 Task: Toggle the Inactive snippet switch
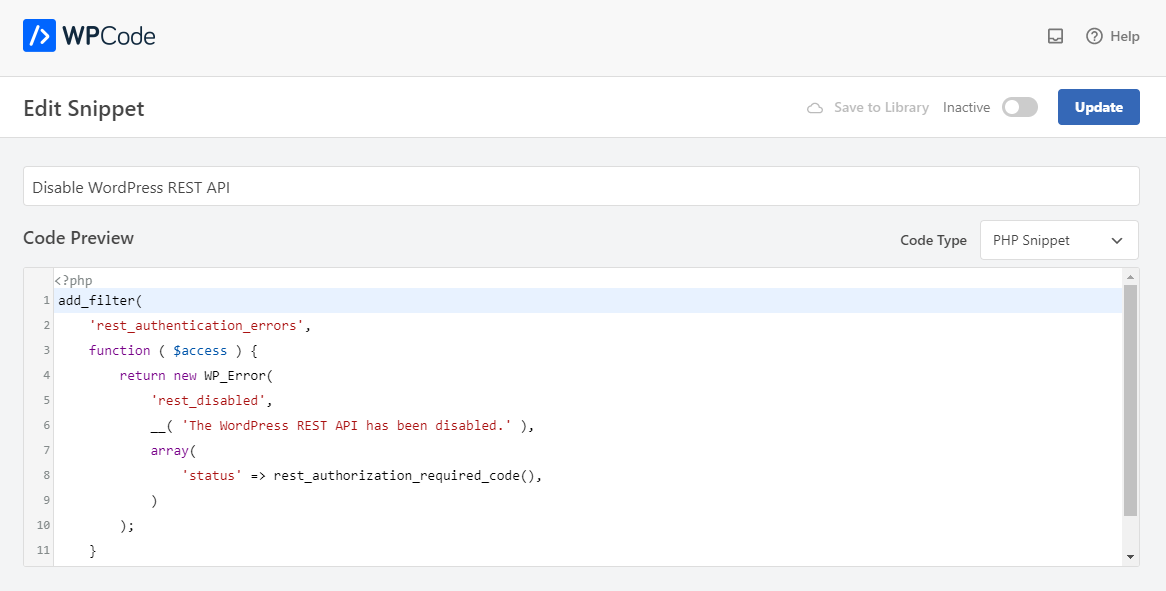point(1020,107)
